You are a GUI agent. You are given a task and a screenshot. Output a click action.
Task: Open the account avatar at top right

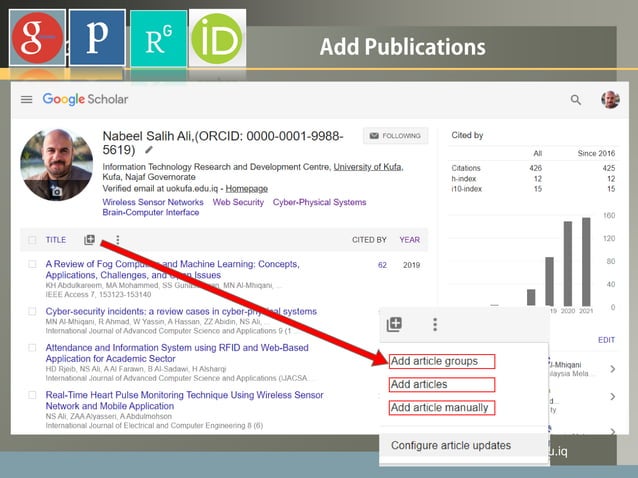tap(610, 100)
